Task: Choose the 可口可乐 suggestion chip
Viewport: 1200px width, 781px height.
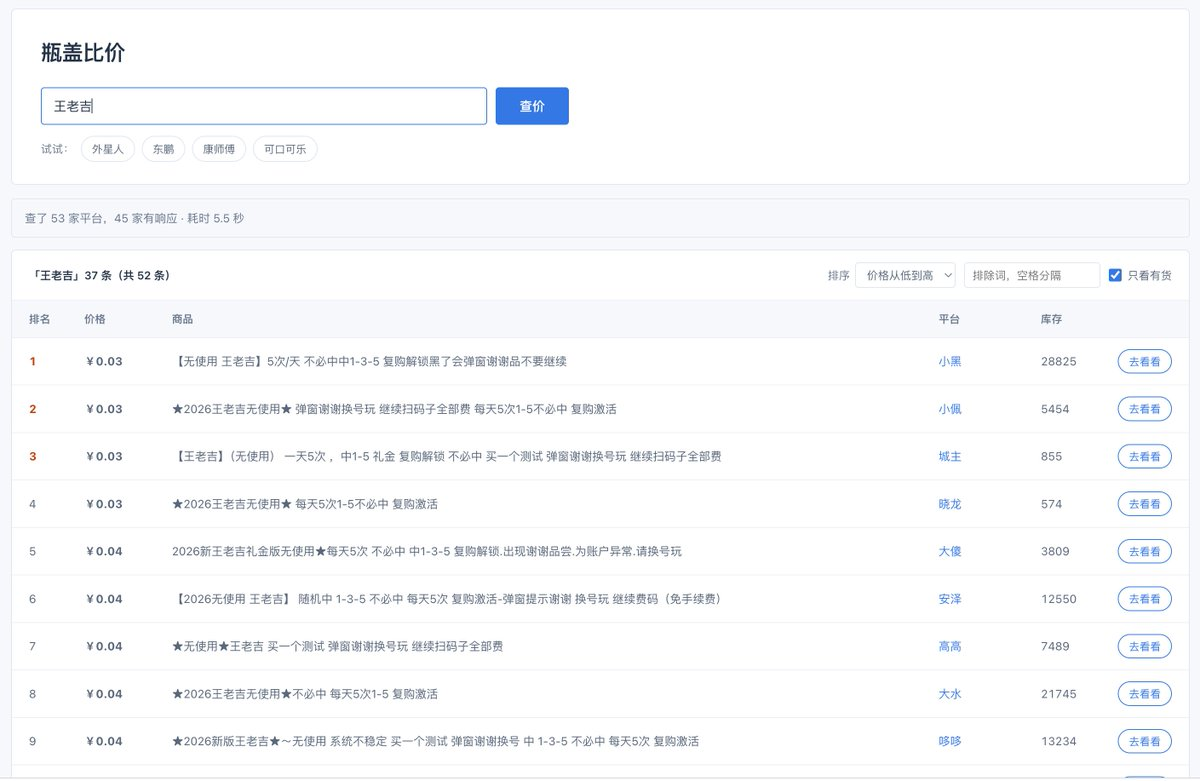Action: coord(285,149)
